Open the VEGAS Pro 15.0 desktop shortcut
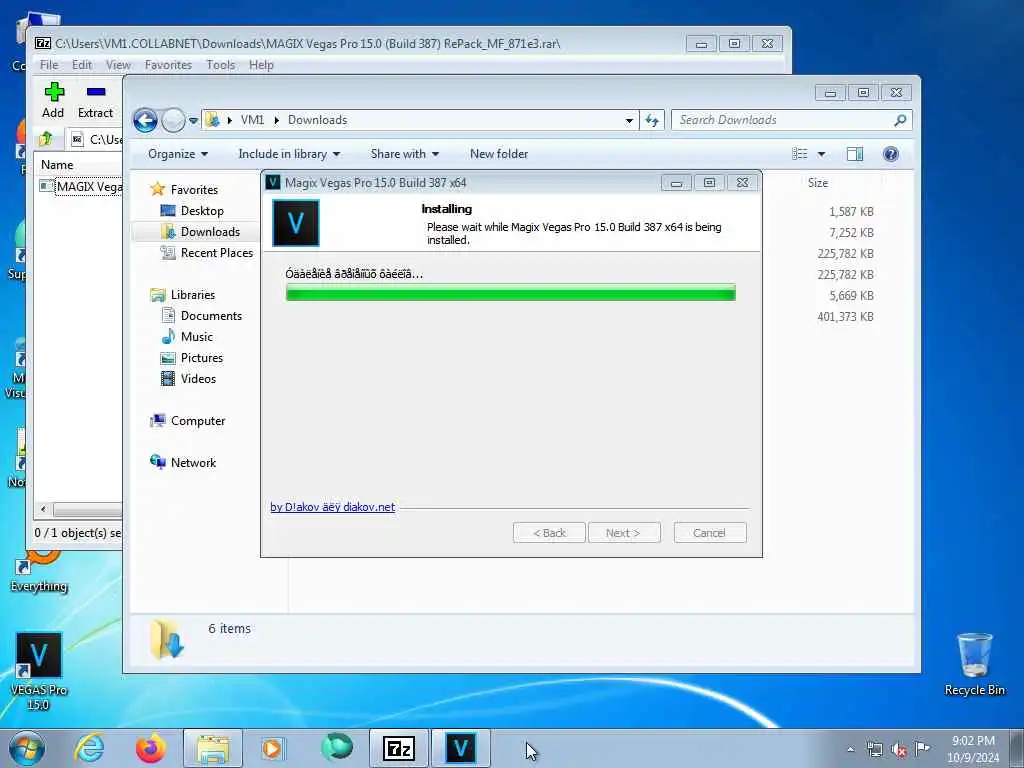Screen dimensions: 1024x768 point(39,671)
